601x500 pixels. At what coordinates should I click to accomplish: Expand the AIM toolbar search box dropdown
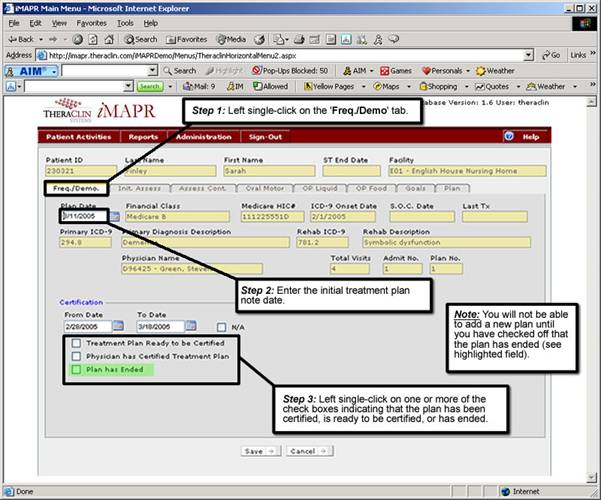click(153, 71)
